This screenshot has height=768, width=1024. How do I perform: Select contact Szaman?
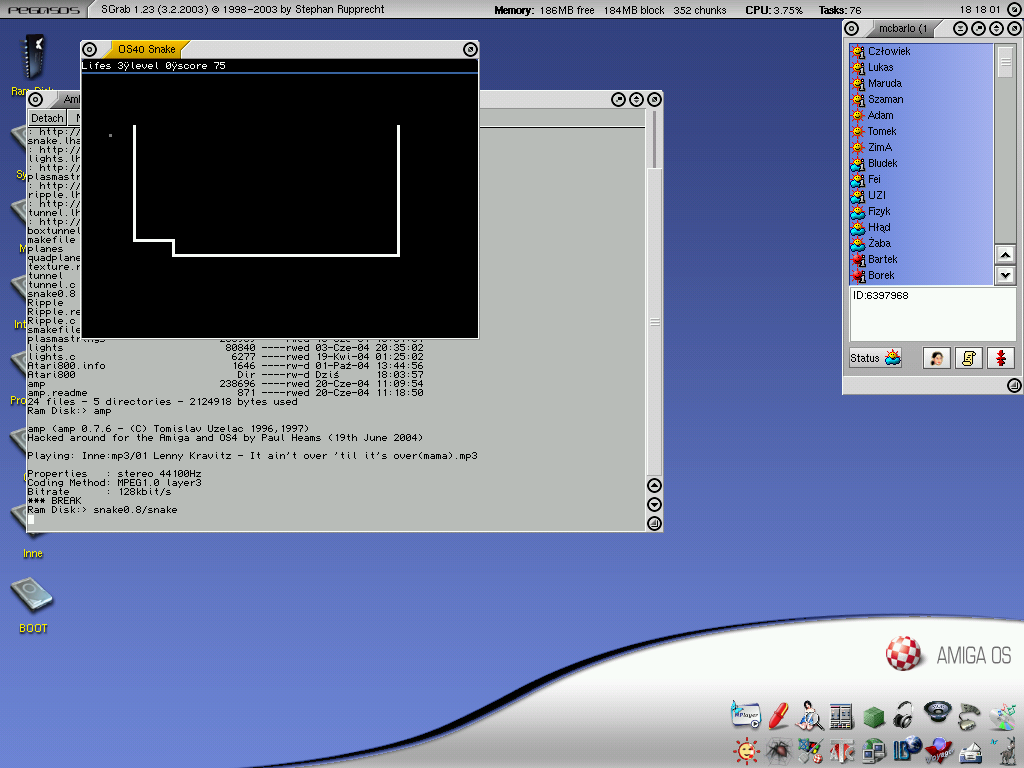click(921, 99)
